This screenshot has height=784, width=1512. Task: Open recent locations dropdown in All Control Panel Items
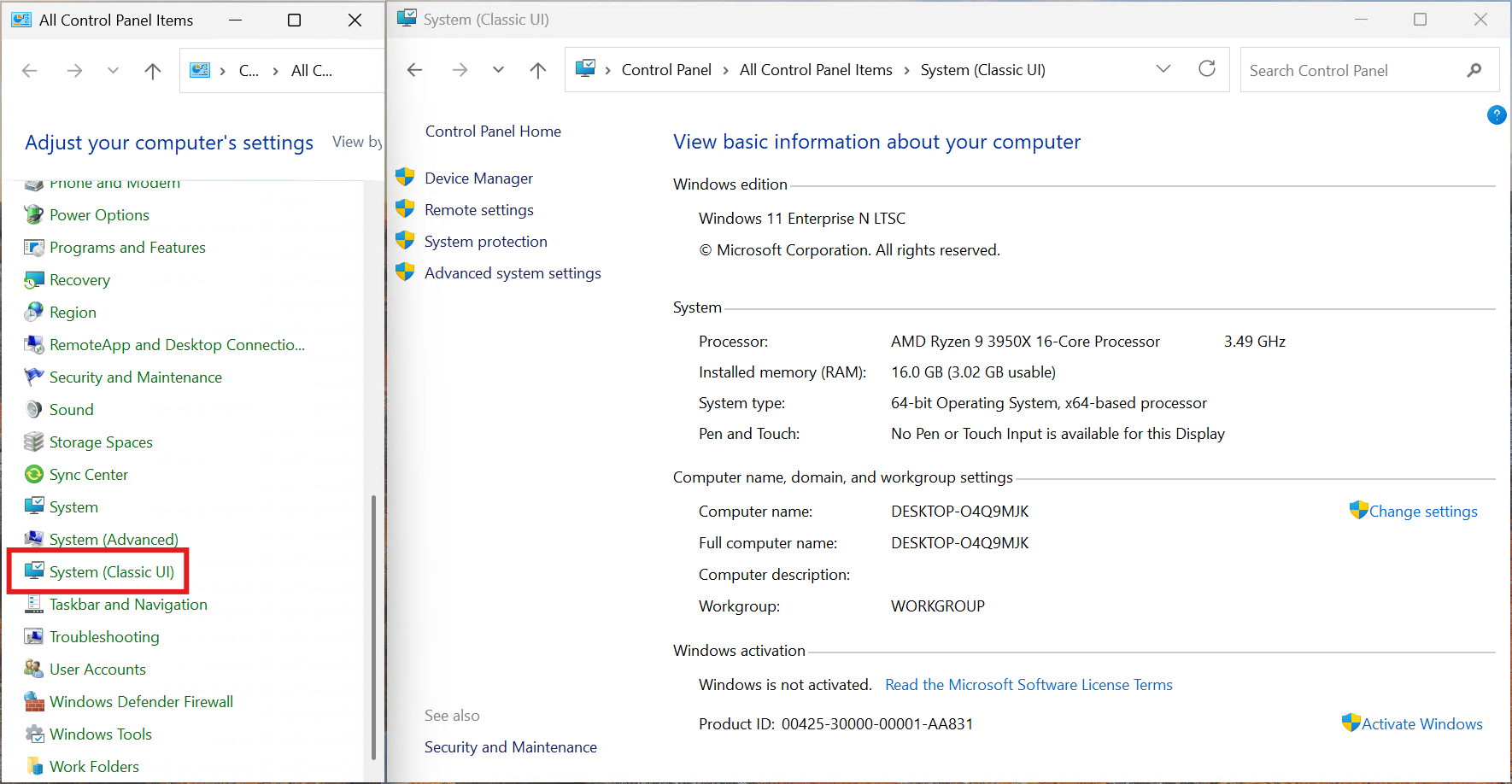[x=113, y=71]
